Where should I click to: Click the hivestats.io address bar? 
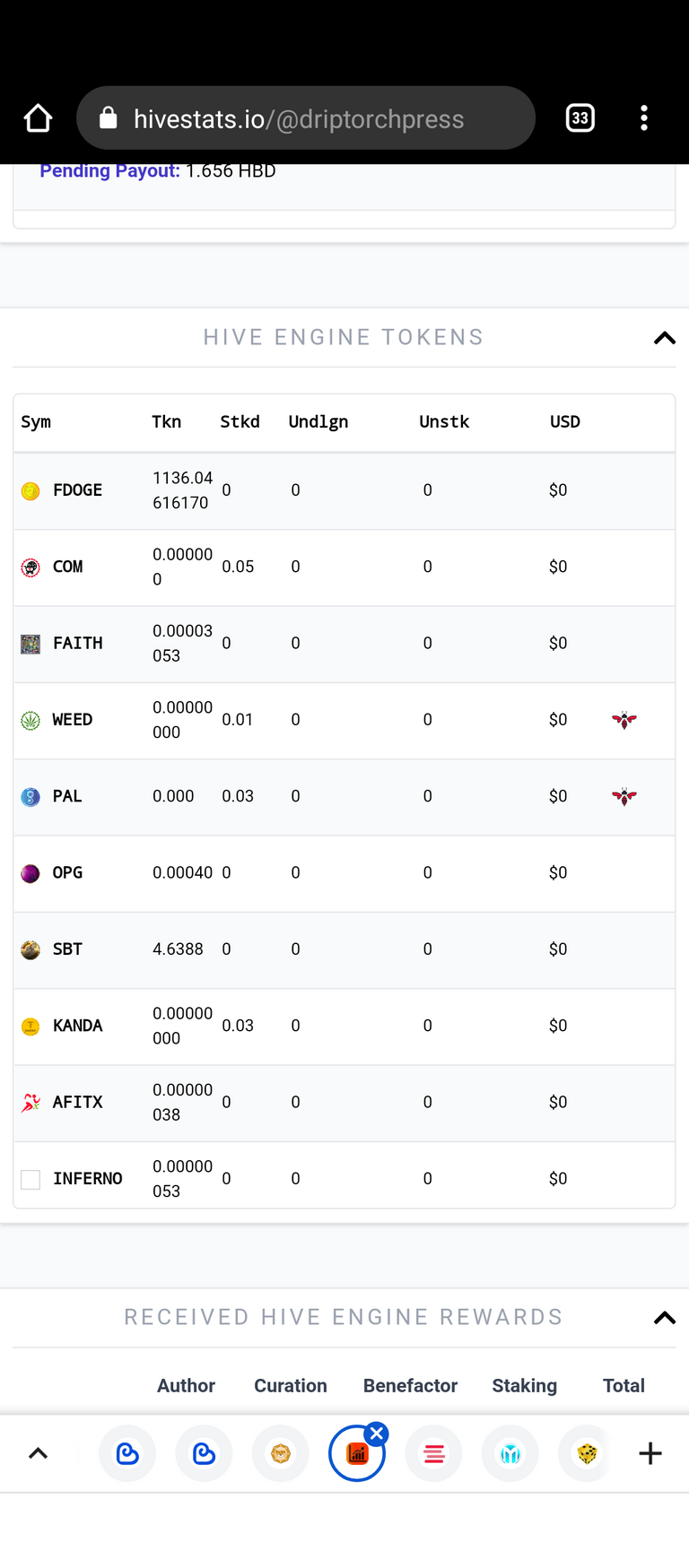tap(306, 118)
